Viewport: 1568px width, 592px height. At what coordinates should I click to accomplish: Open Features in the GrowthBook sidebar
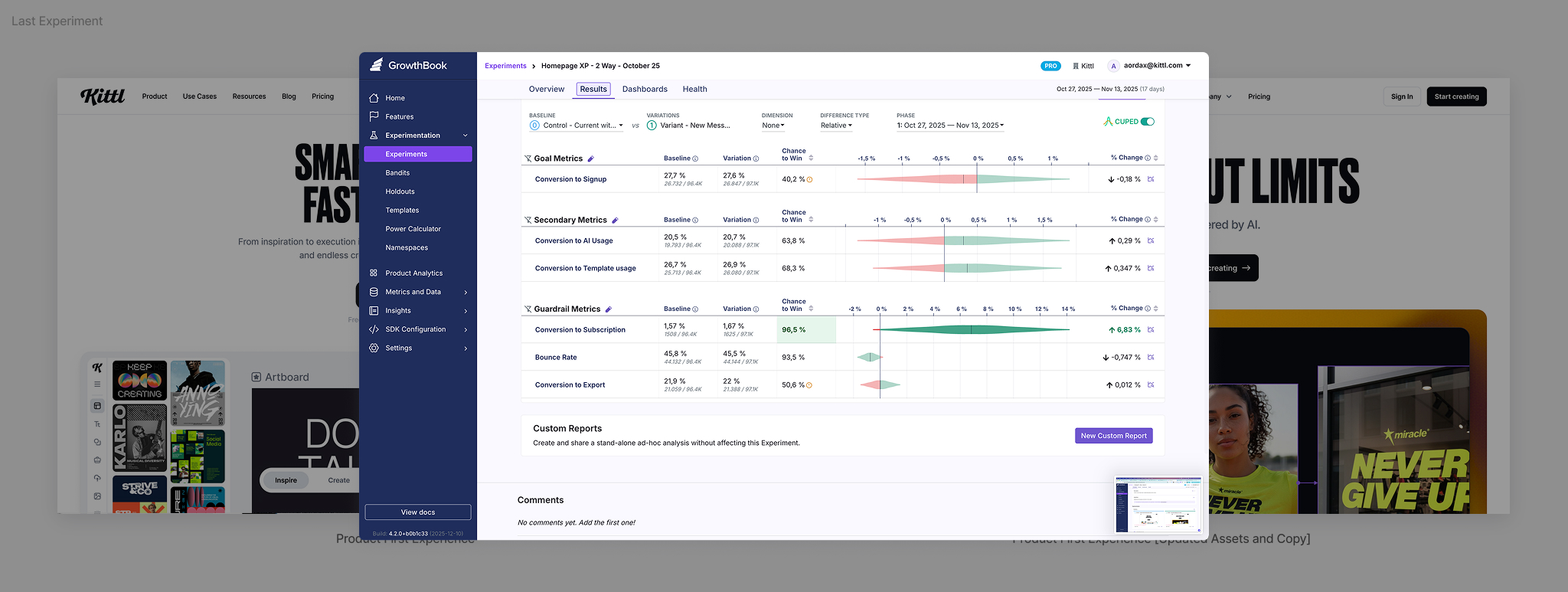tap(399, 116)
